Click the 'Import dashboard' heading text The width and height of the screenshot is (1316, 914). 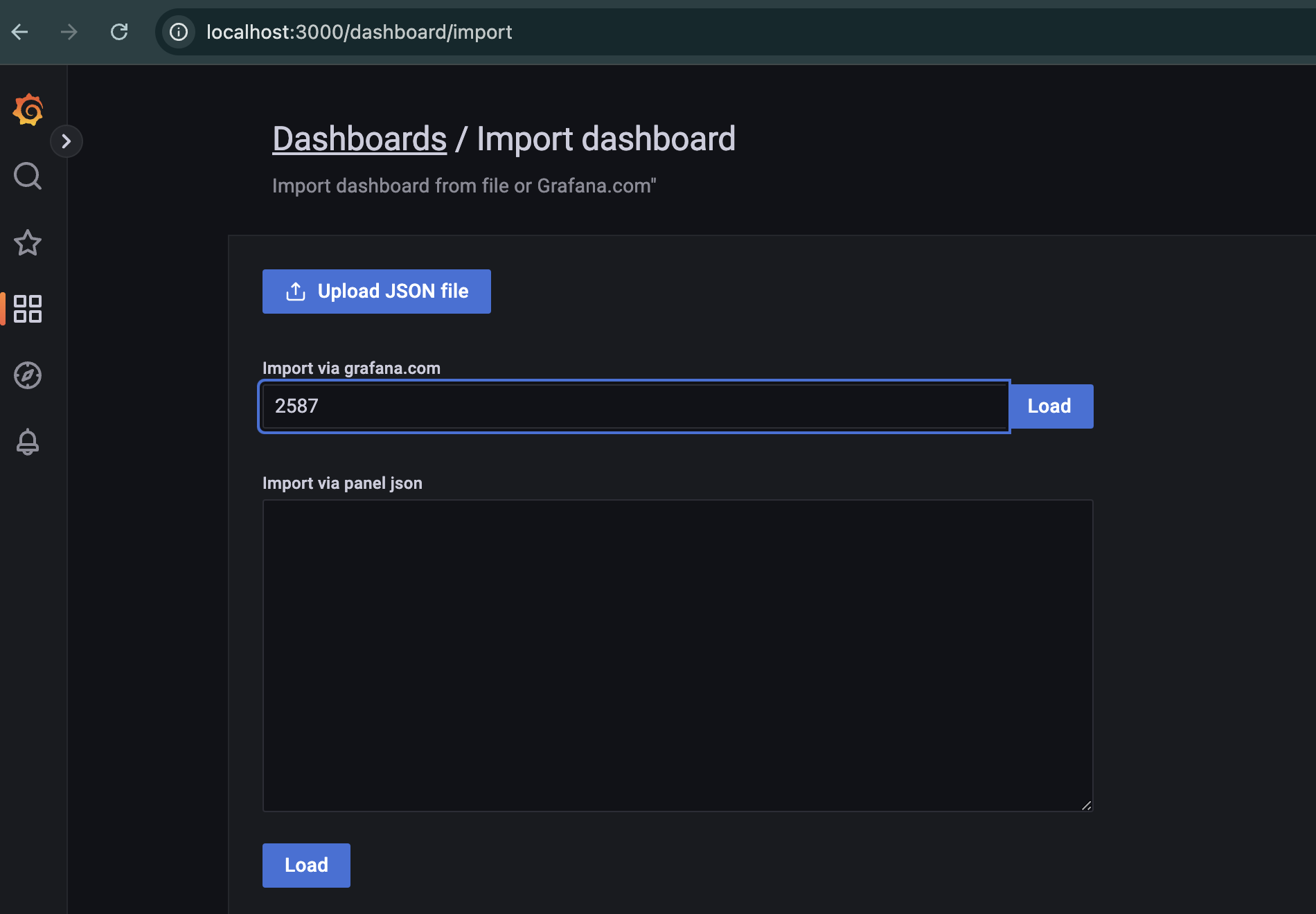(606, 138)
